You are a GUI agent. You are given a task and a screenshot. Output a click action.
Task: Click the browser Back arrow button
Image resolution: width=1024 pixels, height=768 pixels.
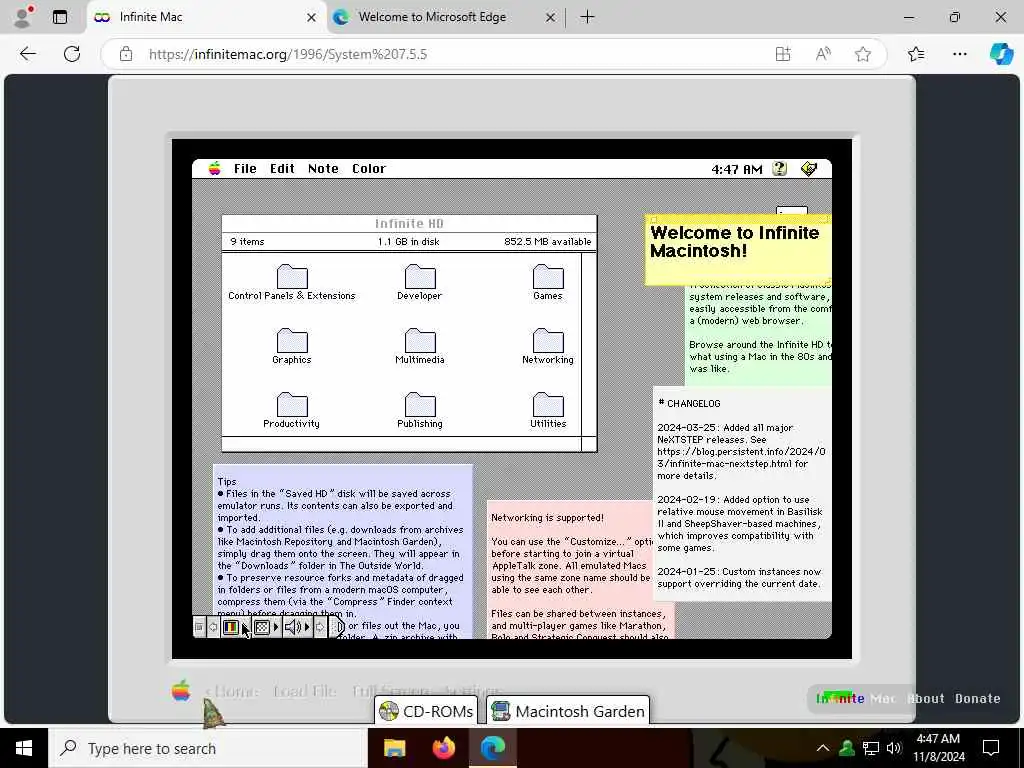click(28, 54)
